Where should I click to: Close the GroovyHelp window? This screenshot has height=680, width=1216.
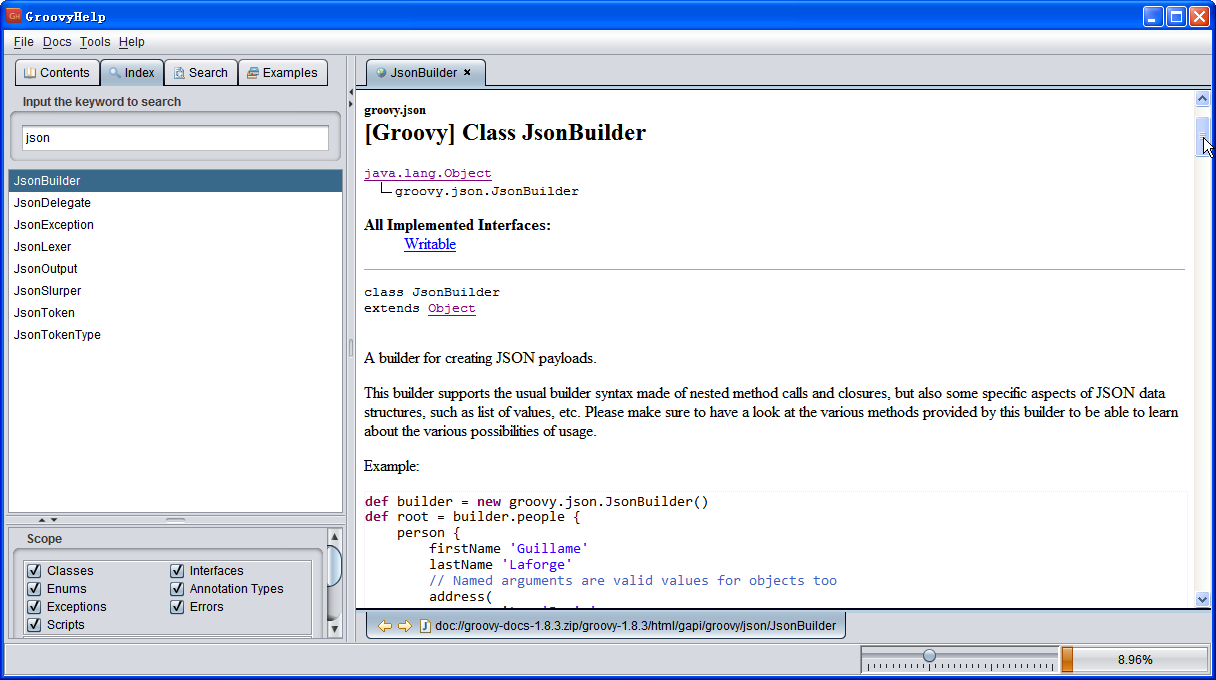click(x=1199, y=16)
